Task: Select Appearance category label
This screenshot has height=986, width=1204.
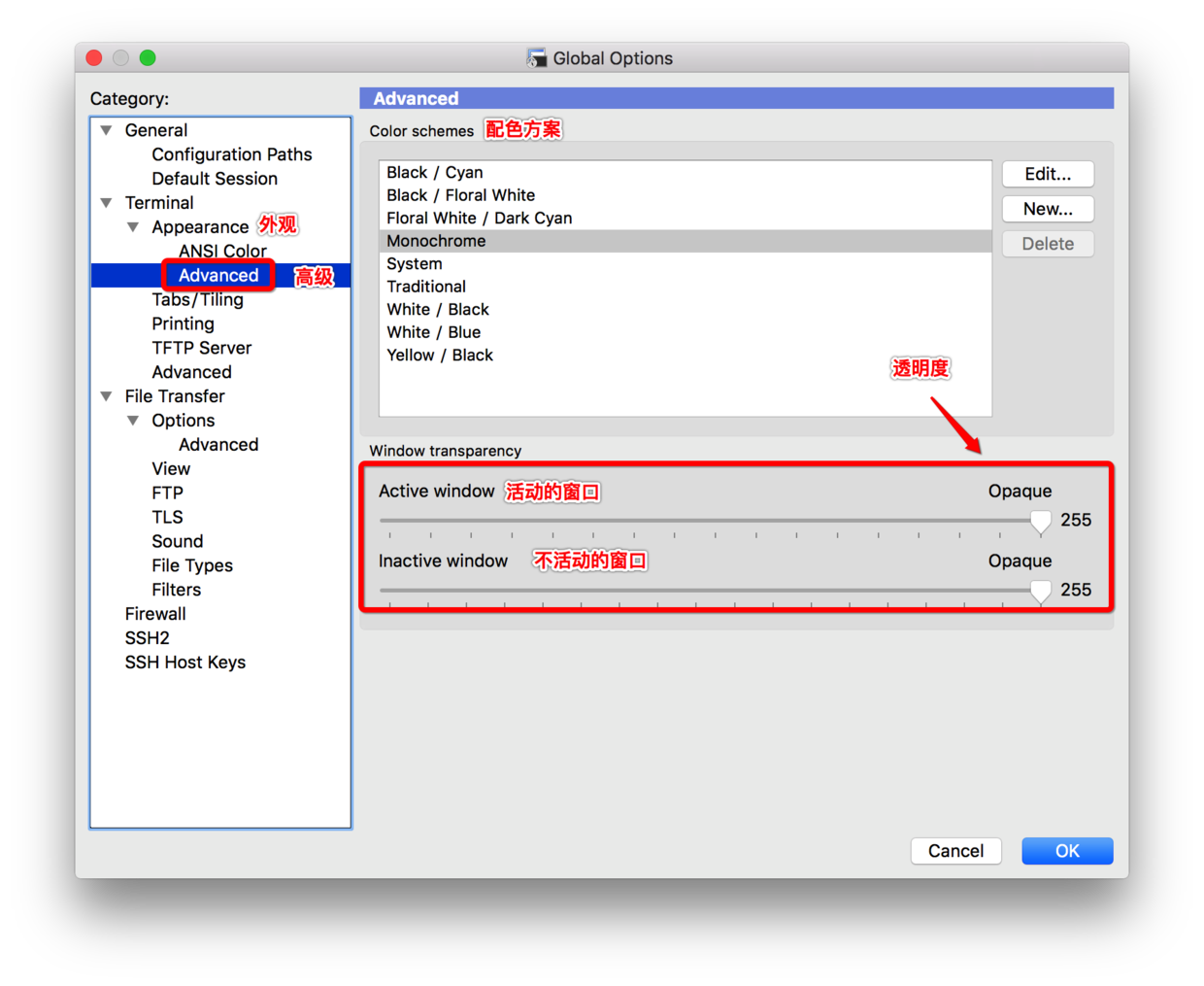Action: point(200,227)
